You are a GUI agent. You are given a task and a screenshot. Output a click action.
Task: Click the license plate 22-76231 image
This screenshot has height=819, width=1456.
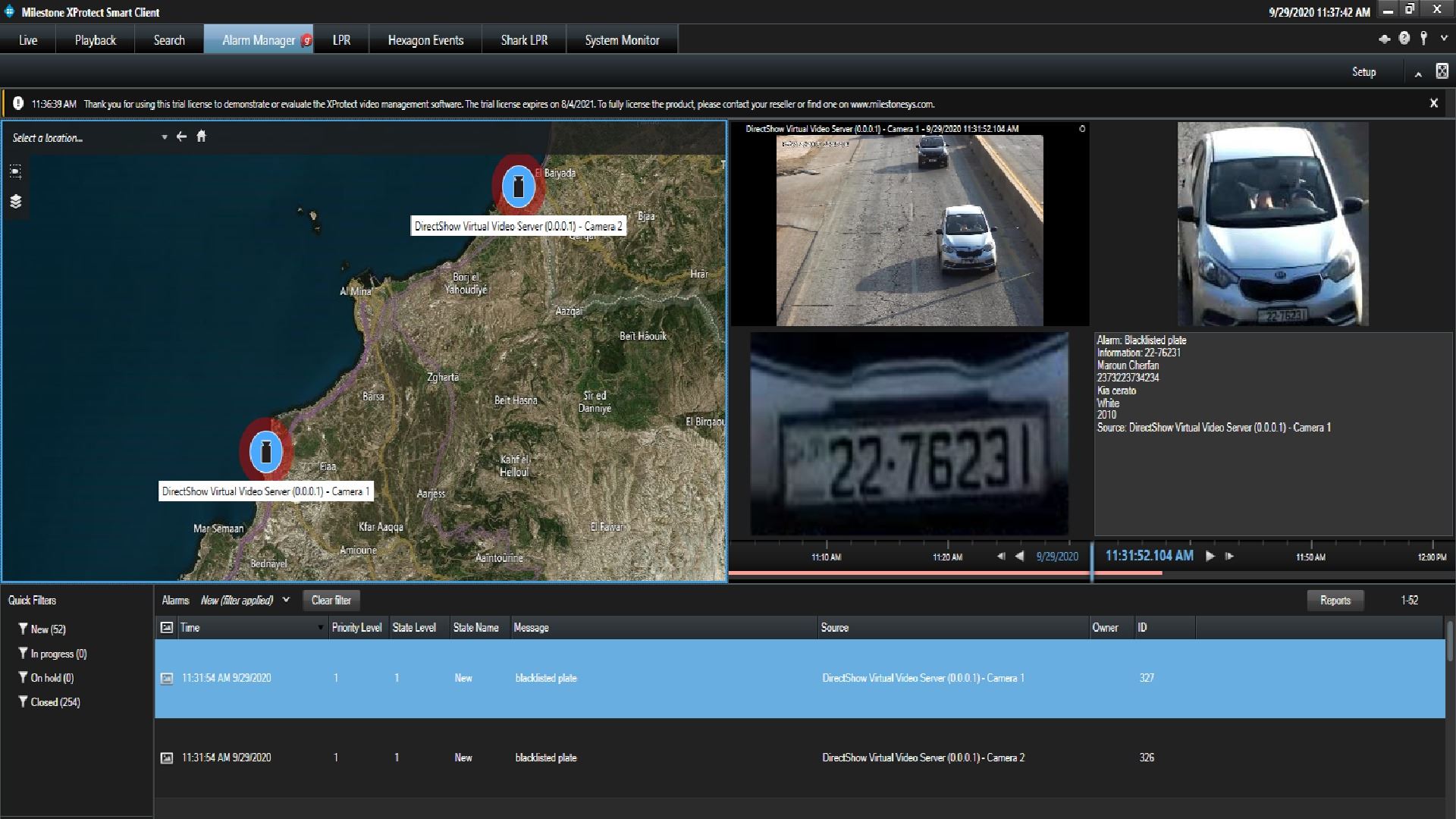[x=909, y=434]
